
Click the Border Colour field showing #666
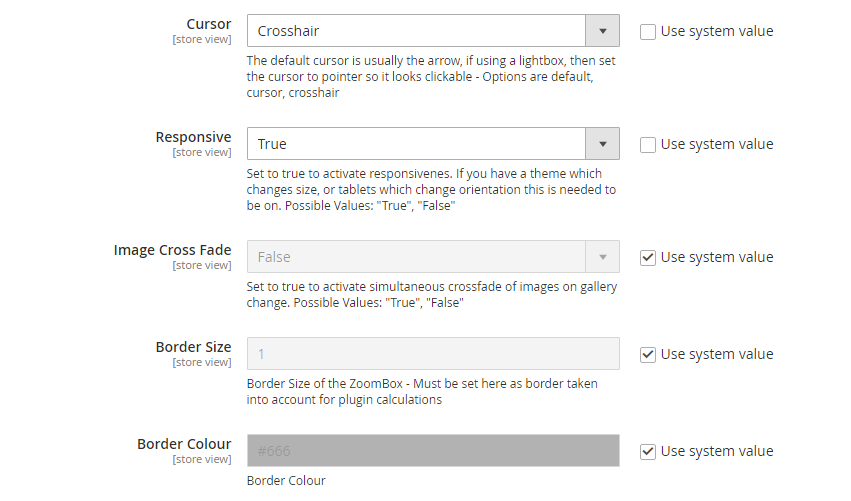coord(433,451)
